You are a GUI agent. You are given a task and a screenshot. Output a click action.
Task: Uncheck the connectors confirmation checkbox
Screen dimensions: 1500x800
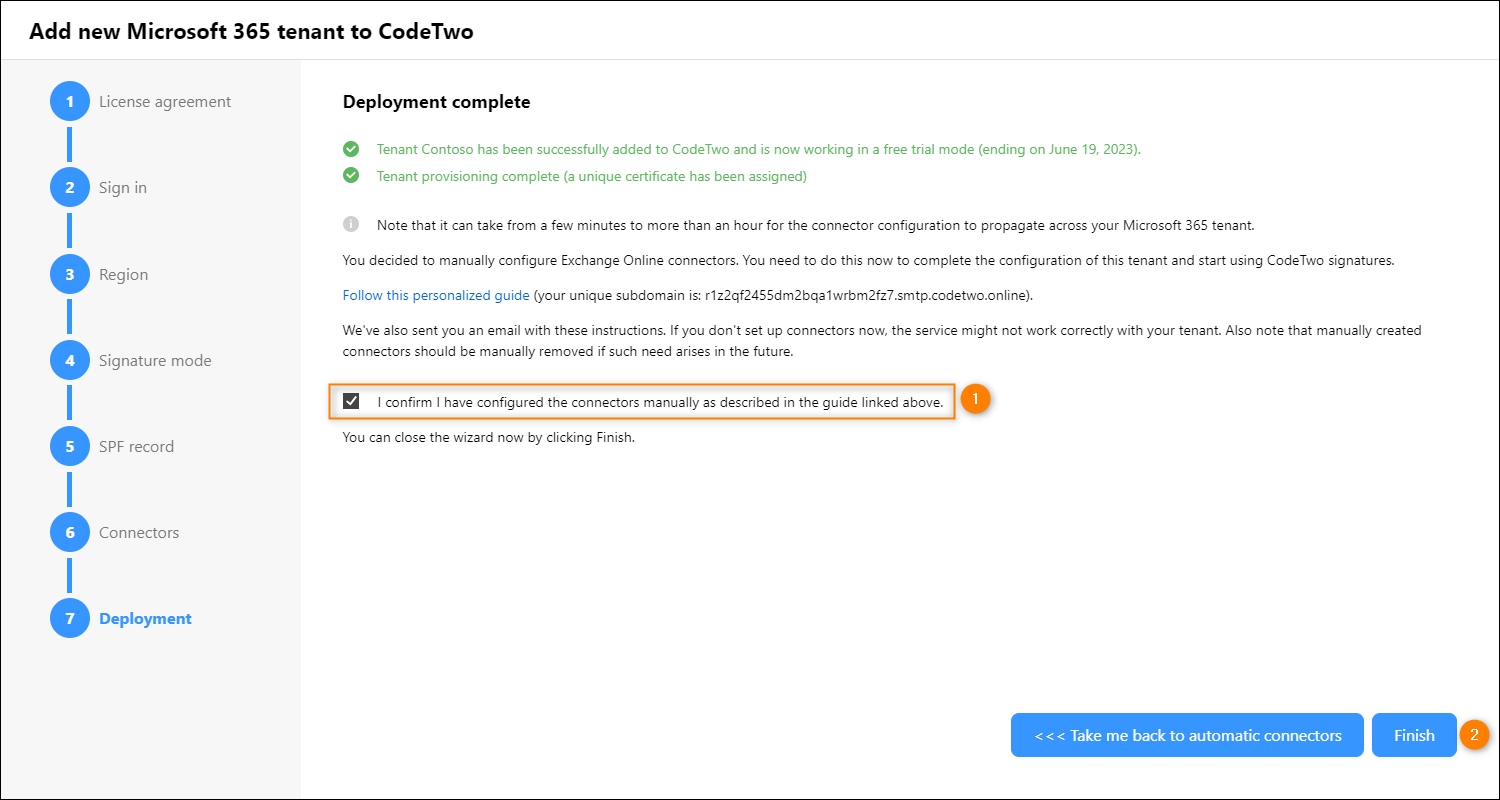pos(351,401)
